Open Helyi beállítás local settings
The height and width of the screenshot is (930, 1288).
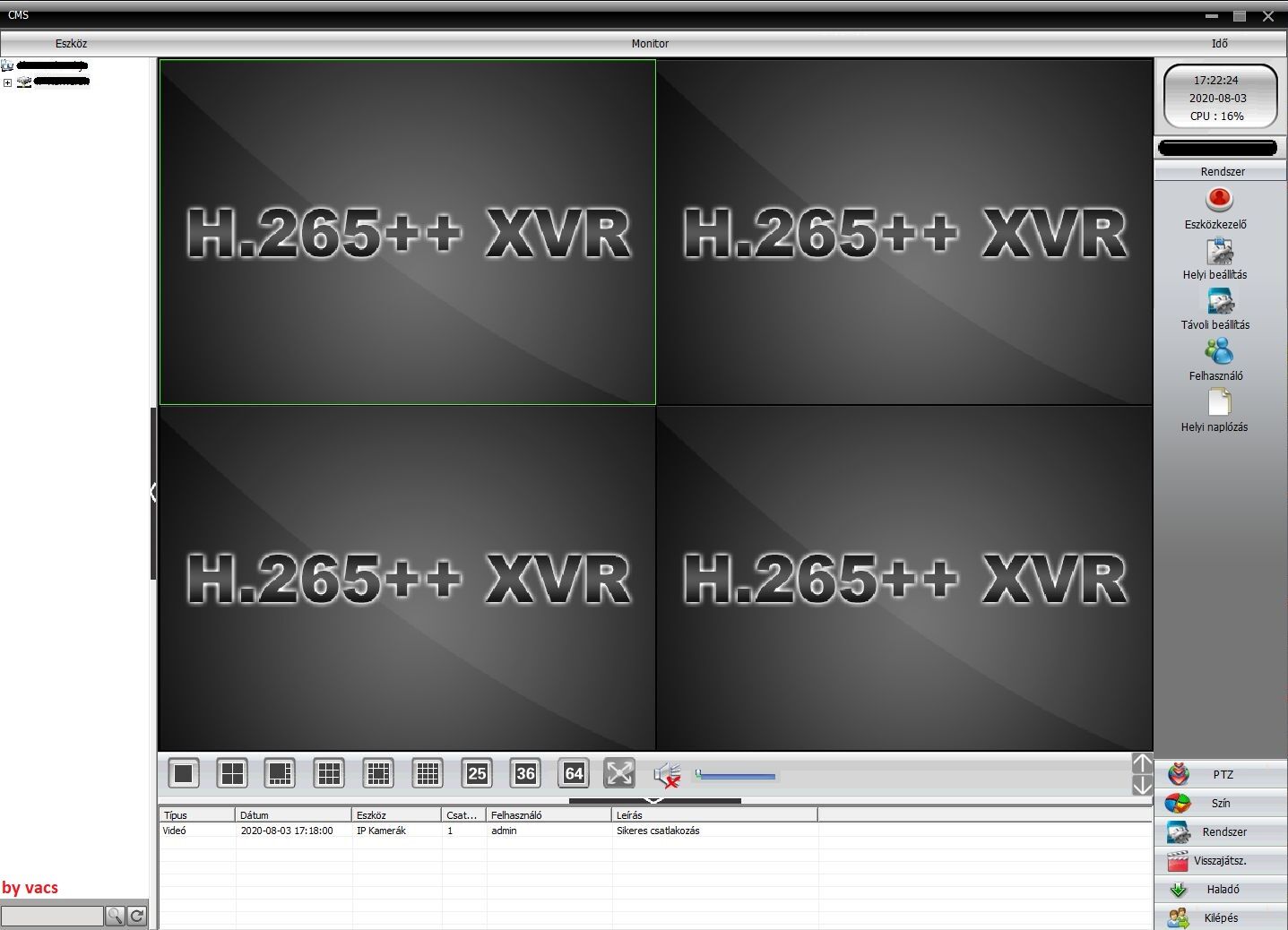tap(1216, 260)
